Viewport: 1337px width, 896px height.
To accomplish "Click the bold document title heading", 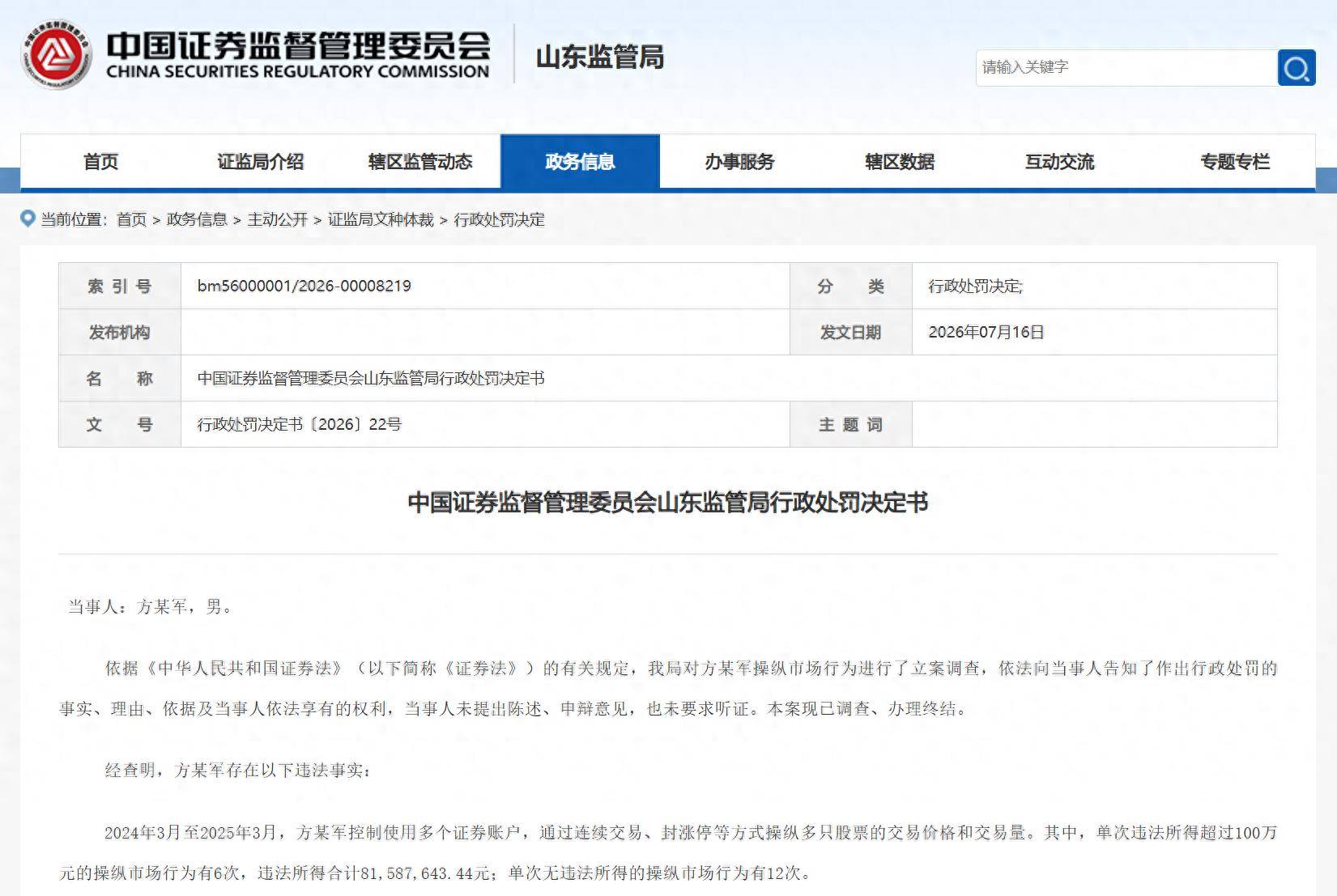I will click(x=667, y=503).
